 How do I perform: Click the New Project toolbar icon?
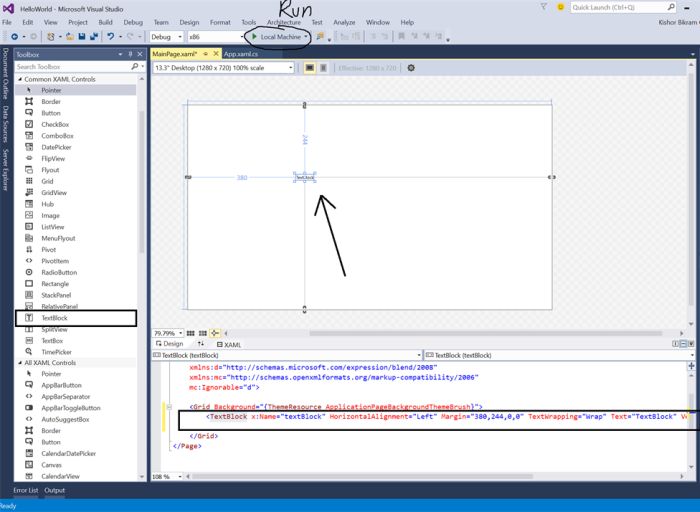point(50,37)
